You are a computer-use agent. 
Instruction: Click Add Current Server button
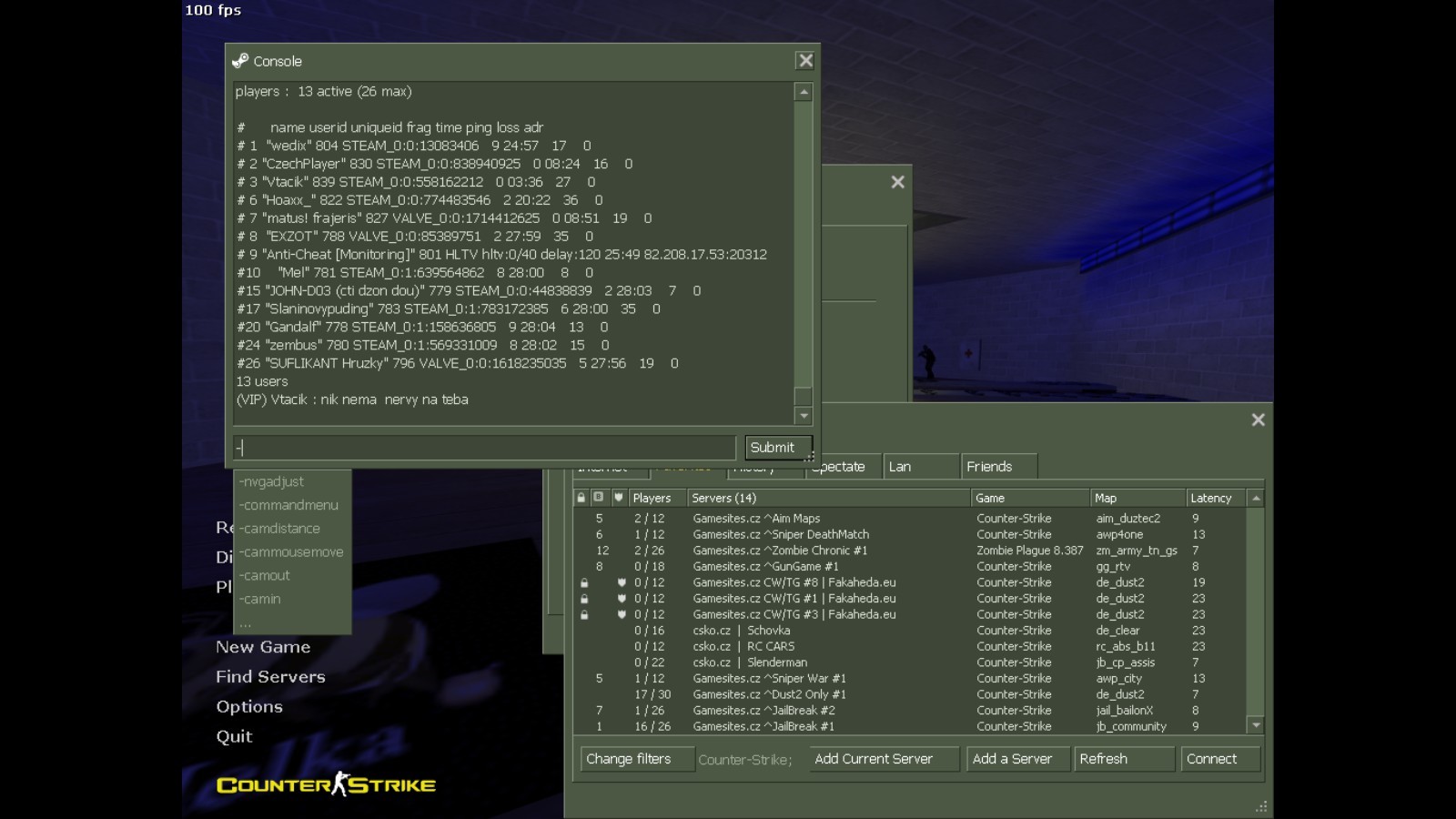pyautogui.click(x=884, y=759)
